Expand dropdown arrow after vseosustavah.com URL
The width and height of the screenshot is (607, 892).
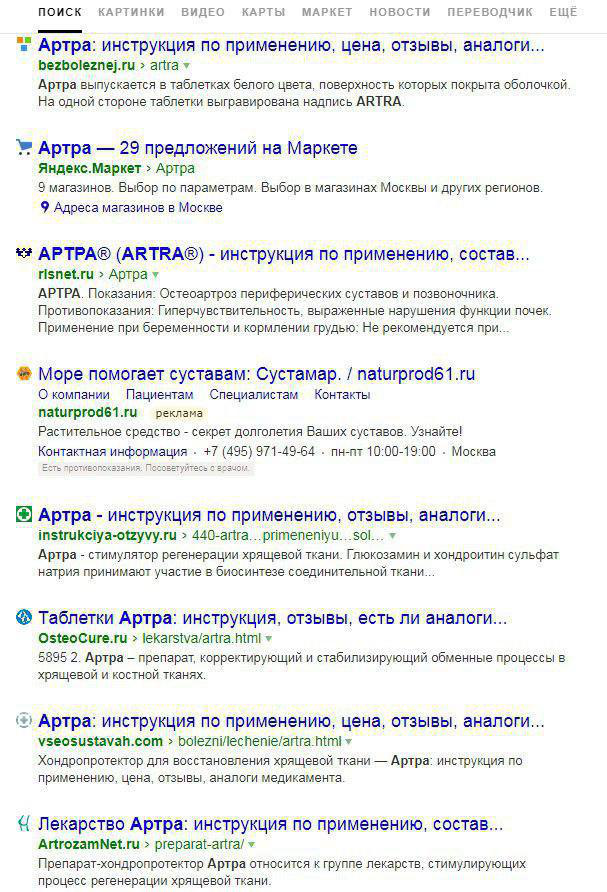pyautogui.click(x=348, y=742)
